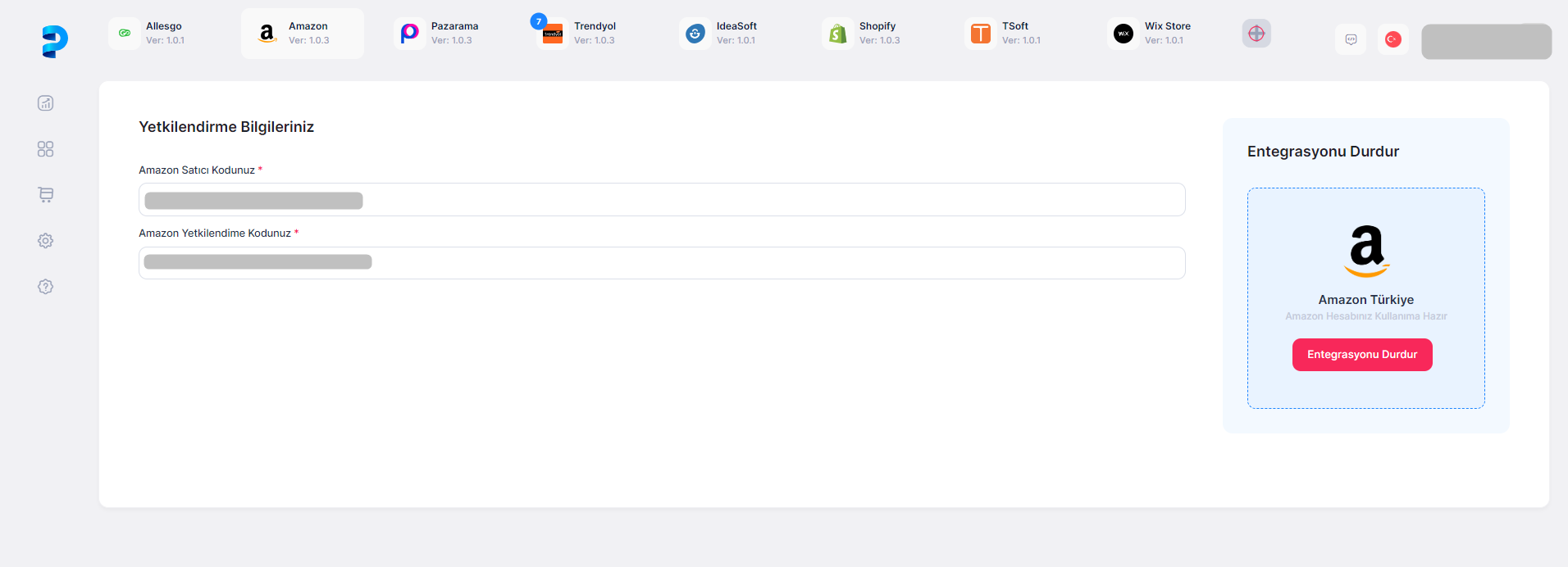Open the settings gear icon in sidebar
Screen dimensions: 1568x567
46,241
